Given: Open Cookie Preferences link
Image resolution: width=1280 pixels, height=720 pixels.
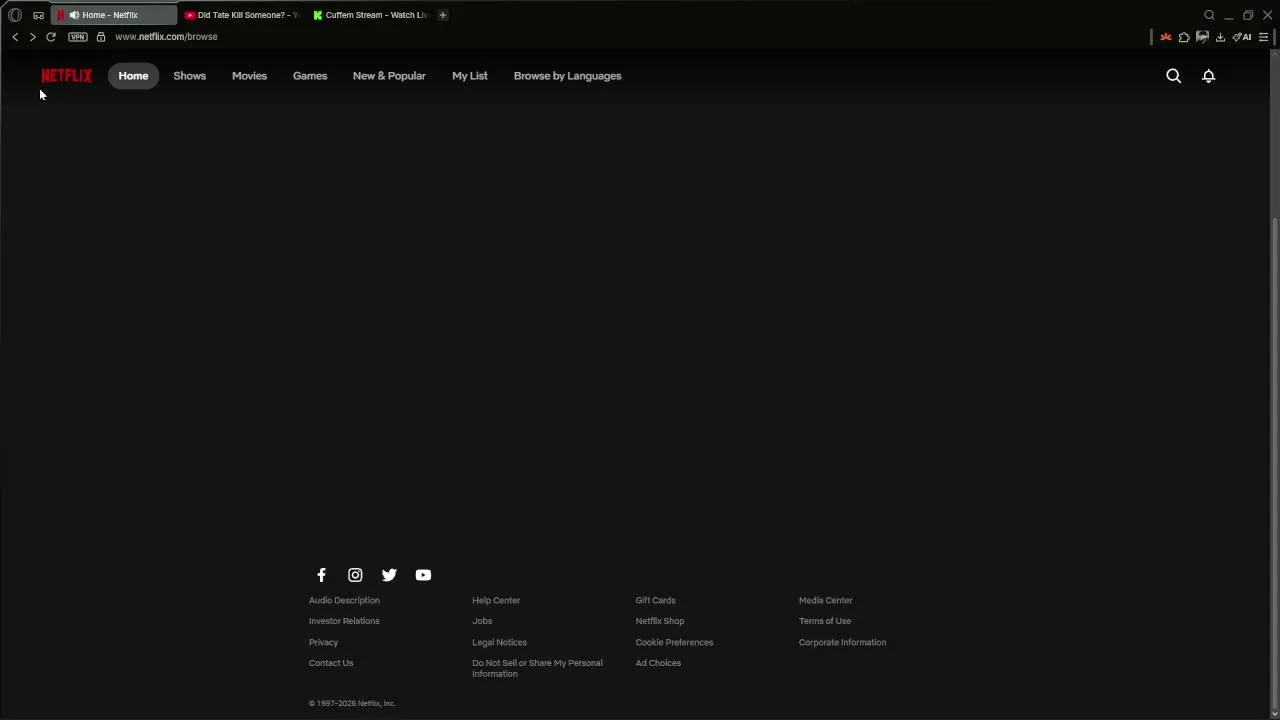Looking at the screenshot, I should click(674, 642).
